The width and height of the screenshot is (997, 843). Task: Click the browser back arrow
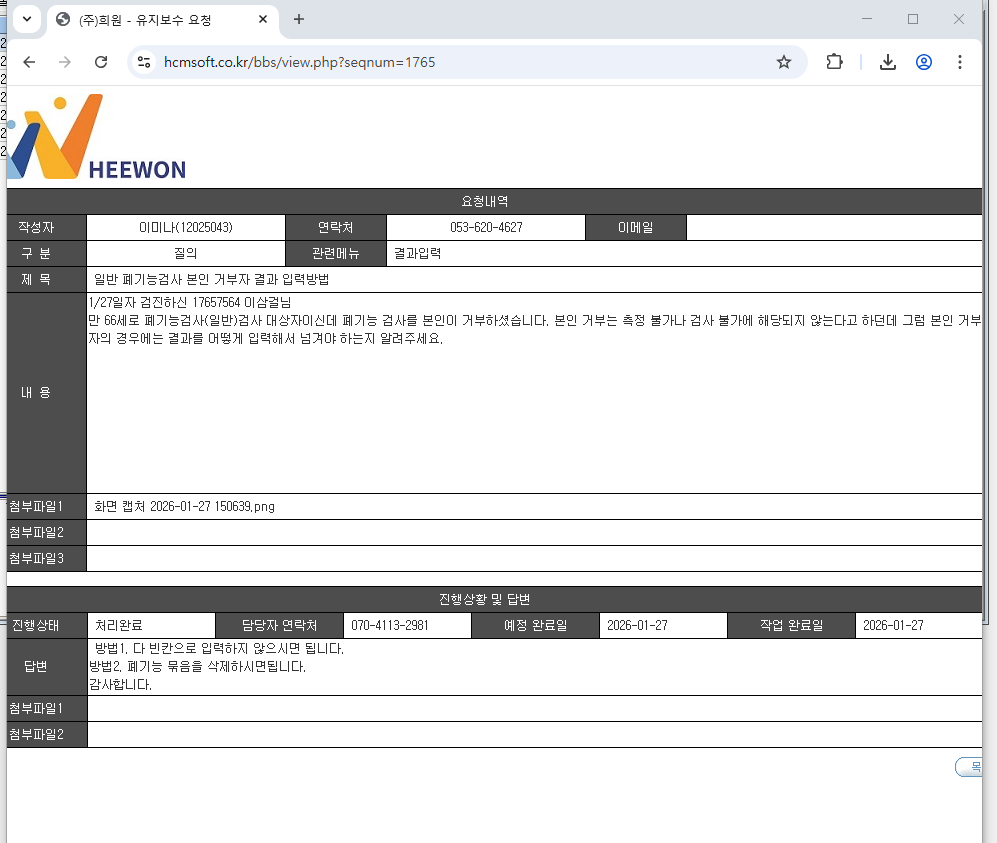coord(29,62)
